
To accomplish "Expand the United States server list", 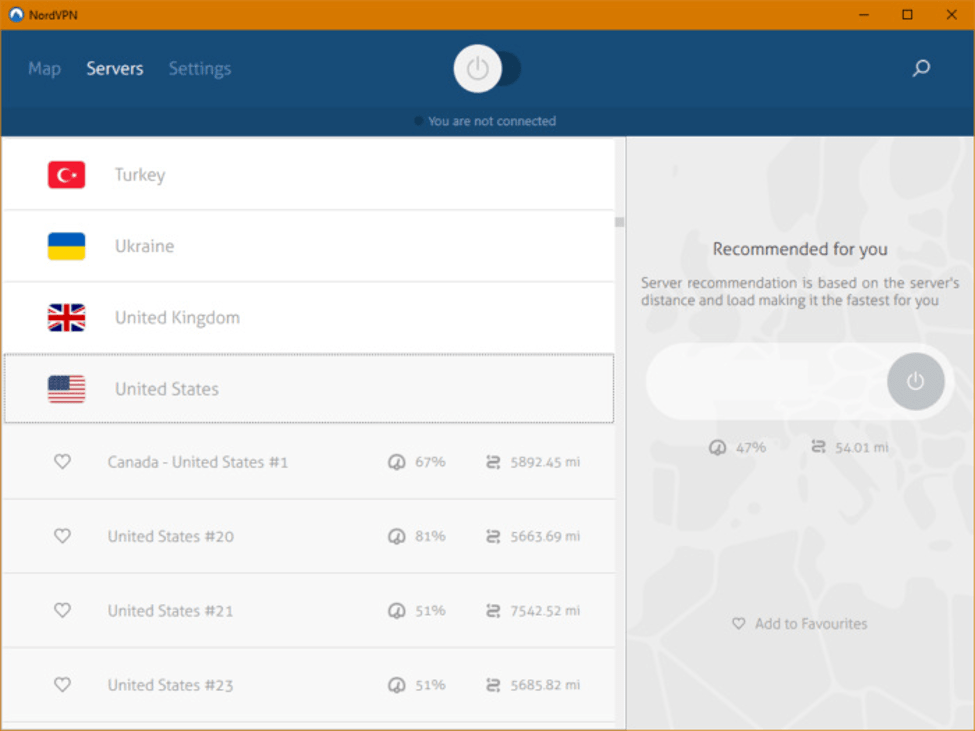I will (x=300, y=388).
